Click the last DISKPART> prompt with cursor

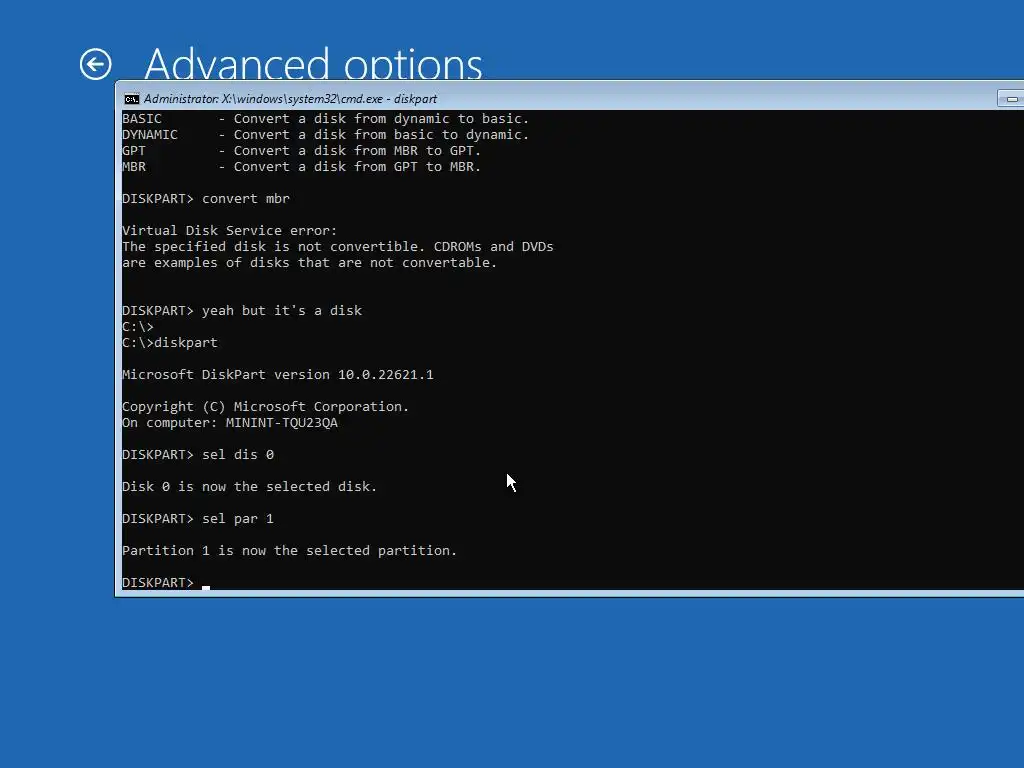(166, 583)
